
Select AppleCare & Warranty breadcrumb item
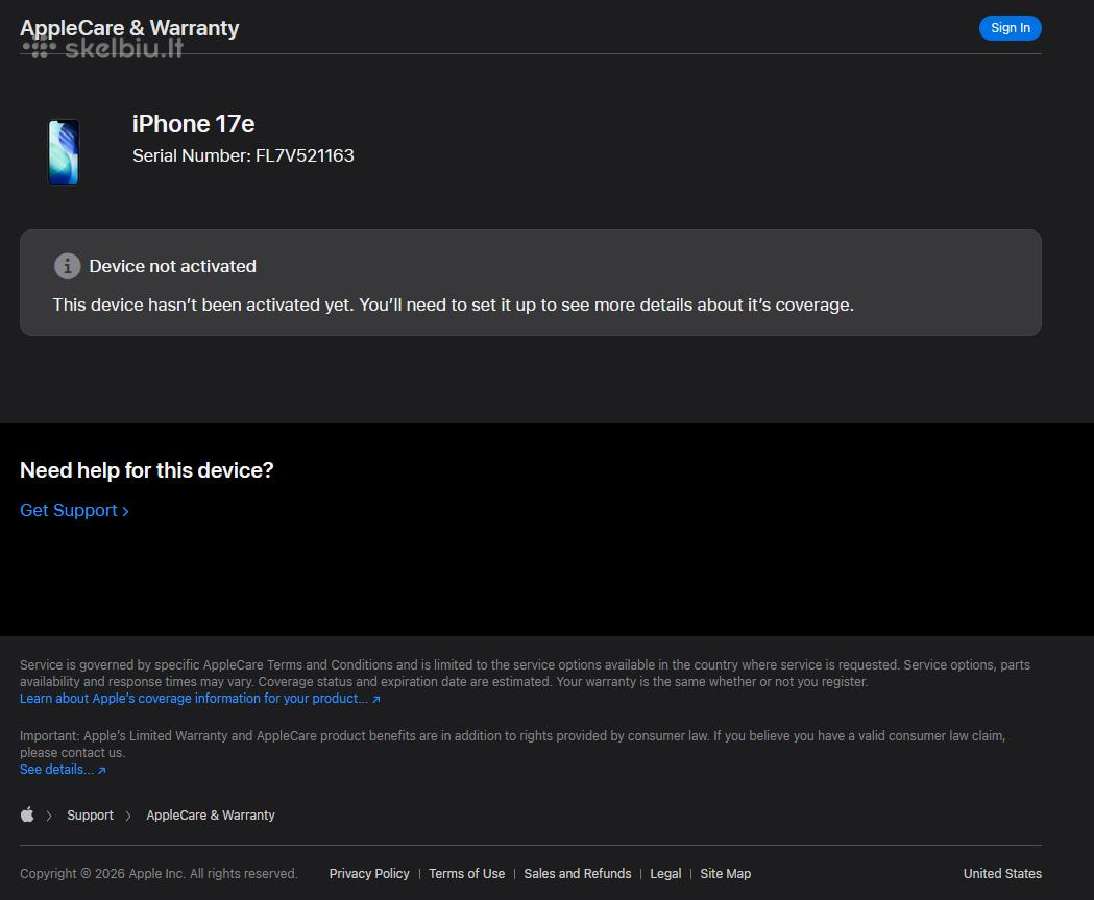pyautogui.click(x=210, y=815)
